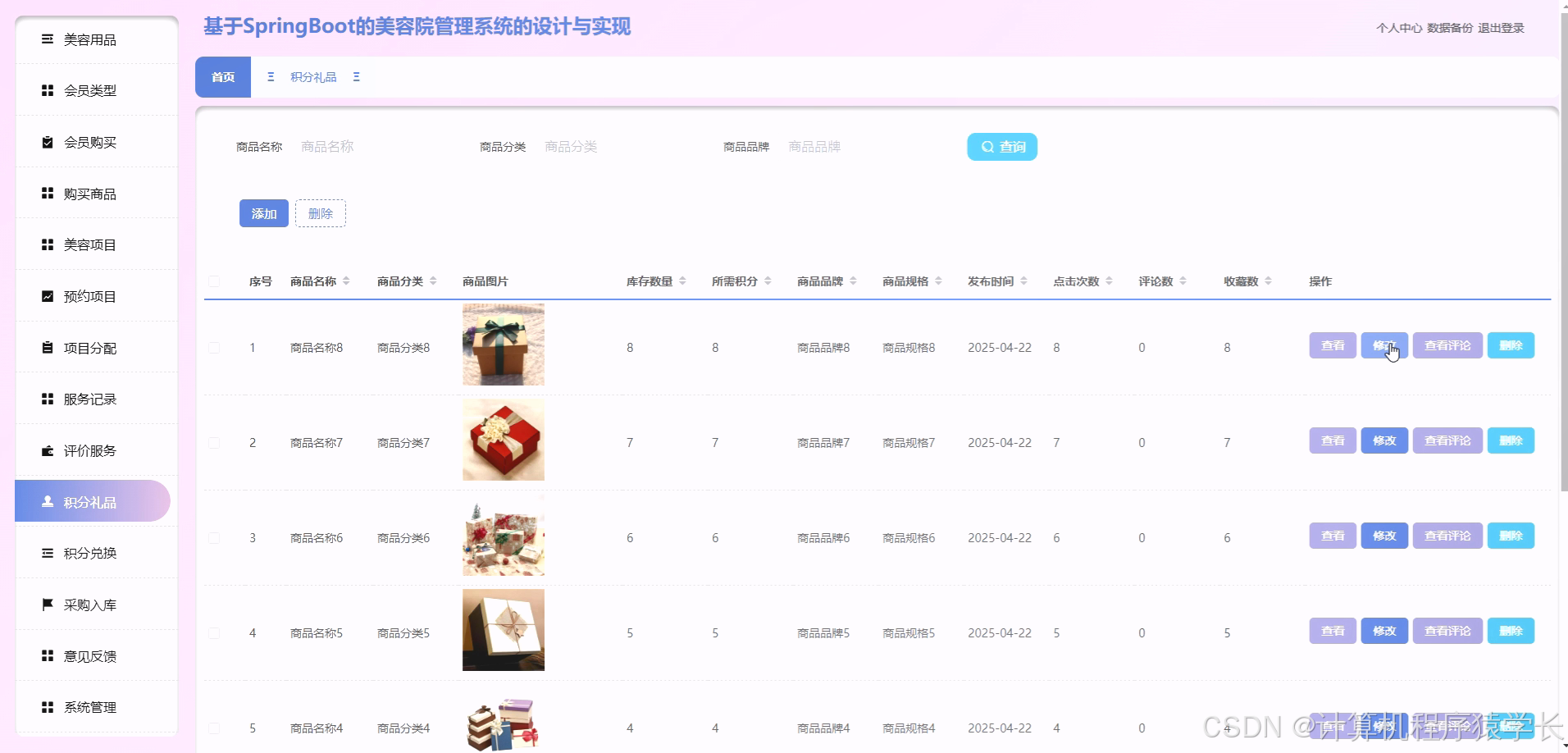Click the 会员类型 grid icon
The height and width of the screenshot is (753, 1568).
pos(48,90)
